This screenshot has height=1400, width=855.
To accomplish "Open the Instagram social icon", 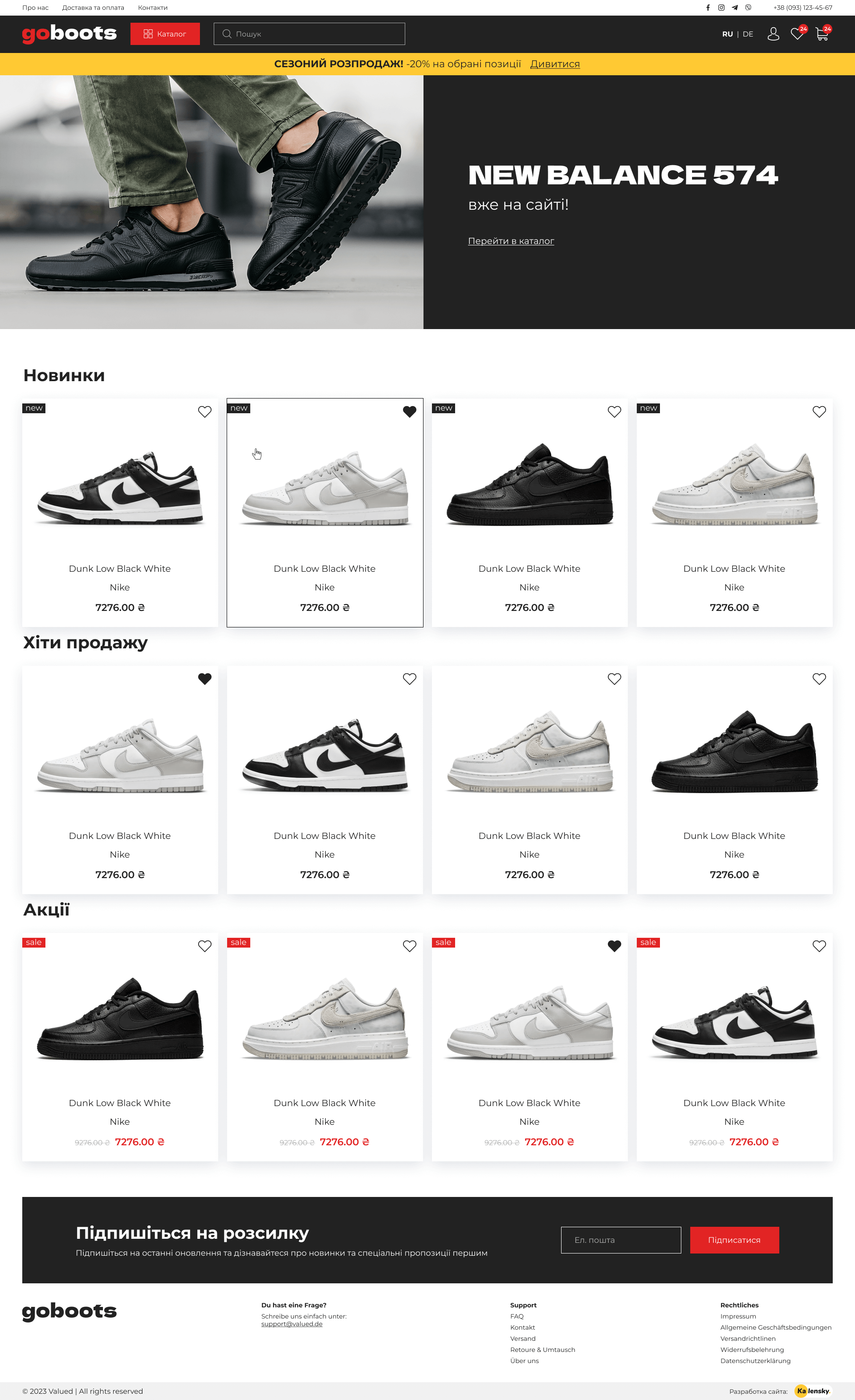I will pos(721,8).
